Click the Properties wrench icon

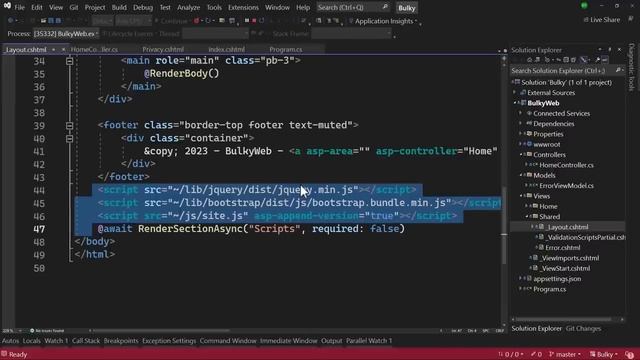(x=598, y=60)
